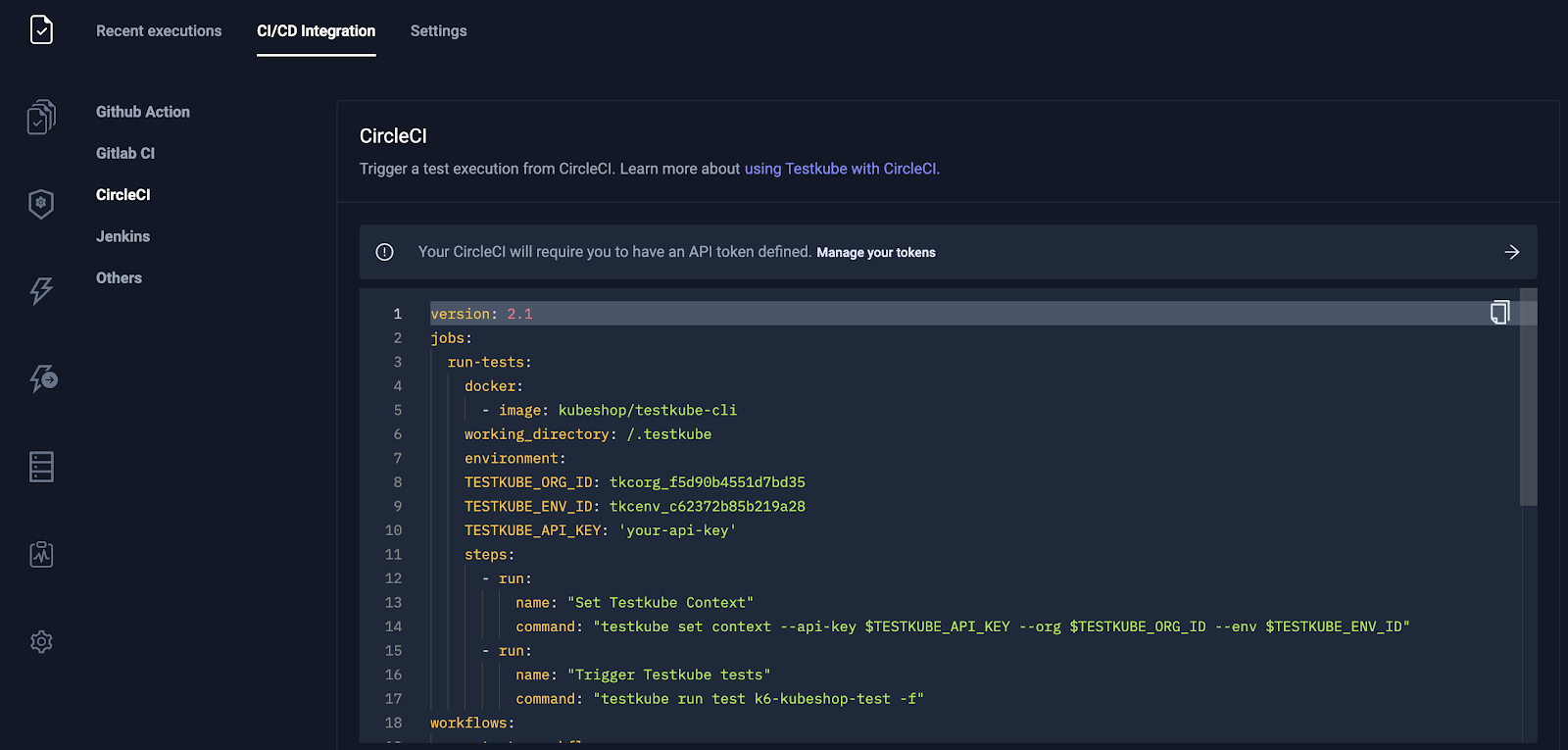
Task: Open 'using Testkube with CircleCI' link
Action: pyautogui.click(x=842, y=169)
